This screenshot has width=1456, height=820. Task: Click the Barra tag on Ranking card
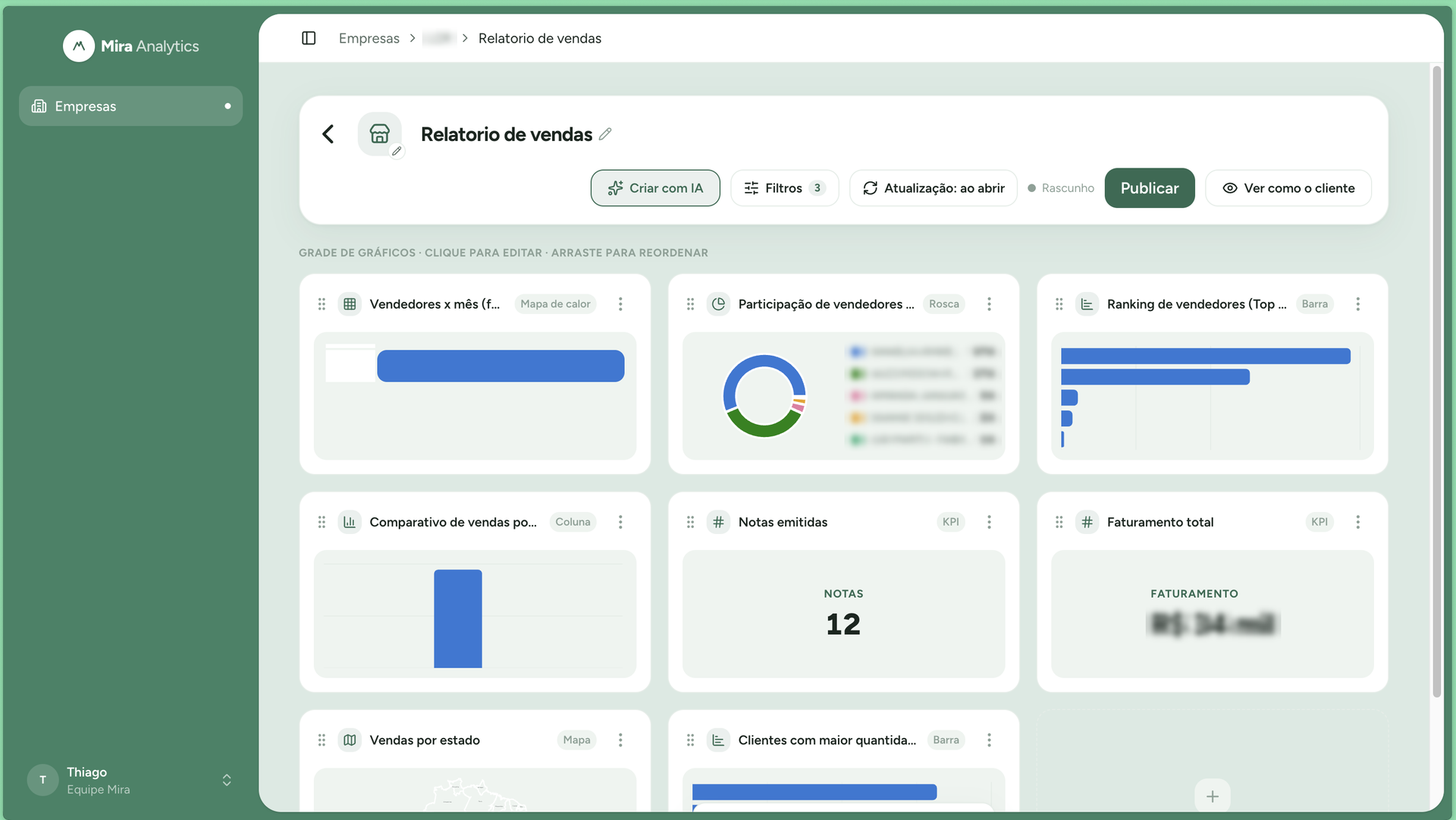(1314, 304)
